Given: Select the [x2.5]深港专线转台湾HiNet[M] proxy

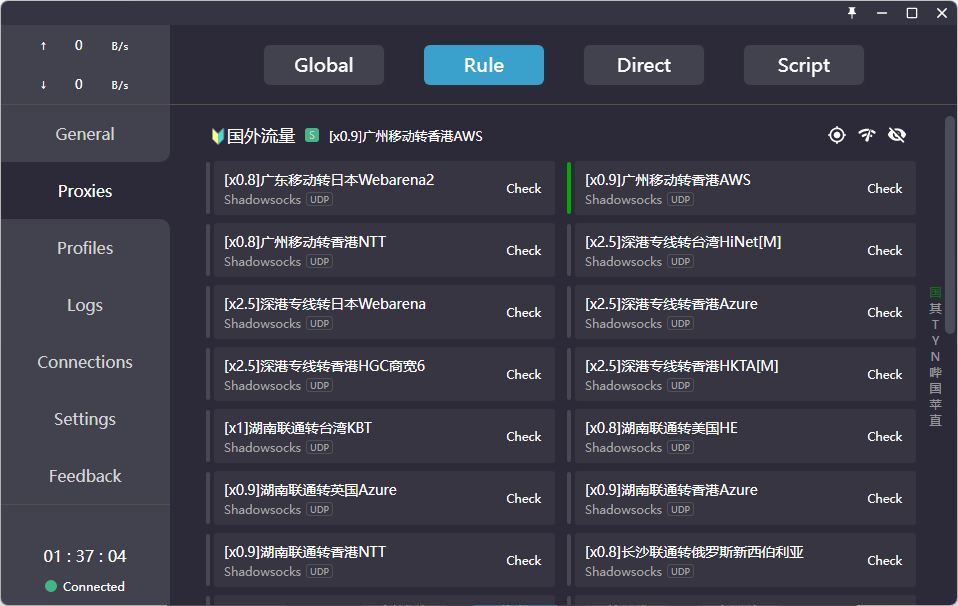Looking at the screenshot, I should pyautogui.click(x=742, y=250).
